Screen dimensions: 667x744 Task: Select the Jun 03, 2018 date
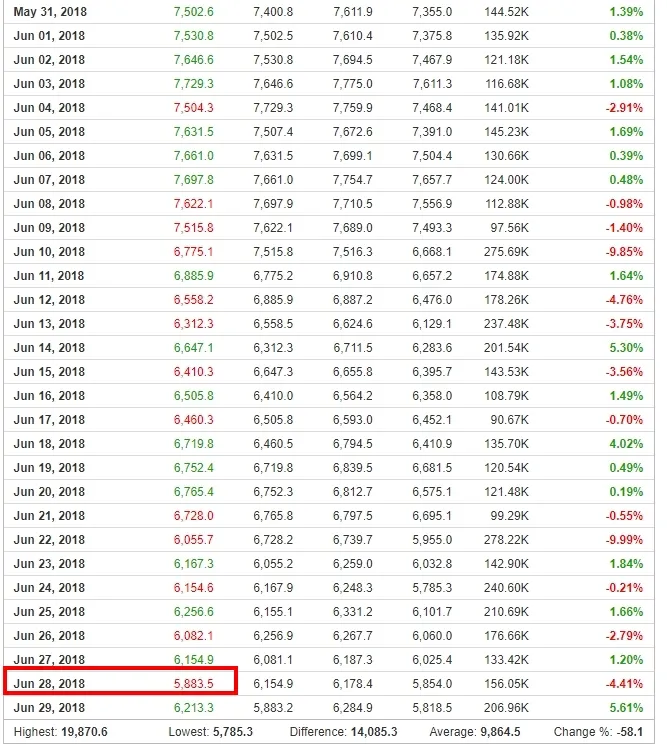pyautogui.click(x=49, y=84)
